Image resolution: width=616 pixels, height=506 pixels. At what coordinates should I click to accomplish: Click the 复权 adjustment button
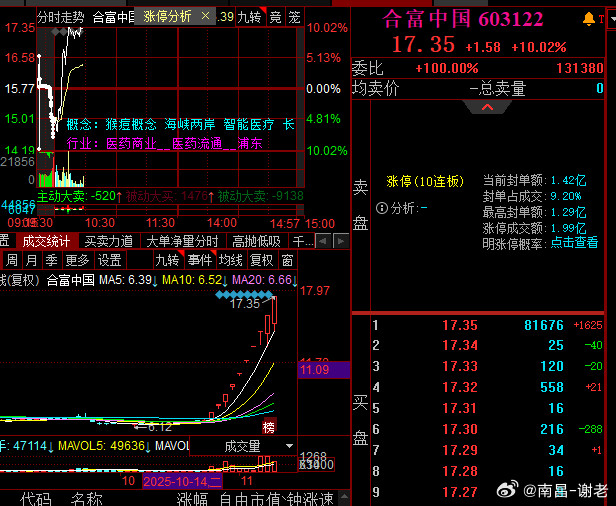(x=262, y=260)
